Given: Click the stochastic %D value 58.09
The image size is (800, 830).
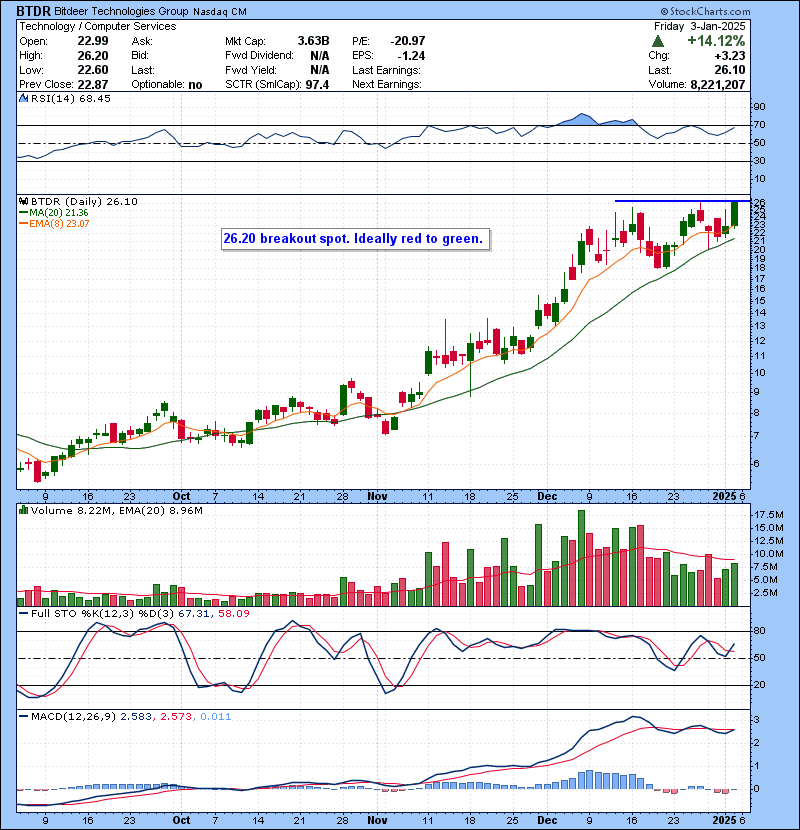Looking at the screenshot, I should 233,614.
